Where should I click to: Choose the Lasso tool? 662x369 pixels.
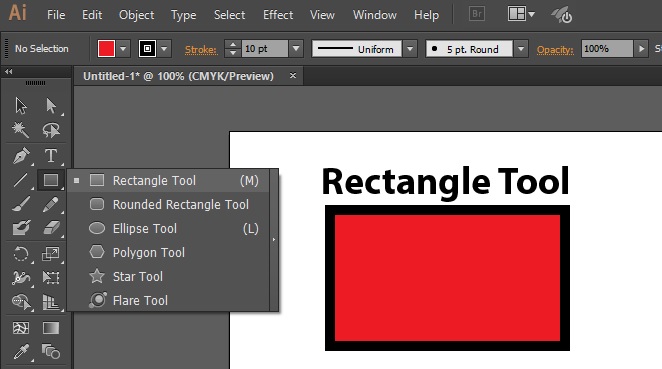[51, 130]
